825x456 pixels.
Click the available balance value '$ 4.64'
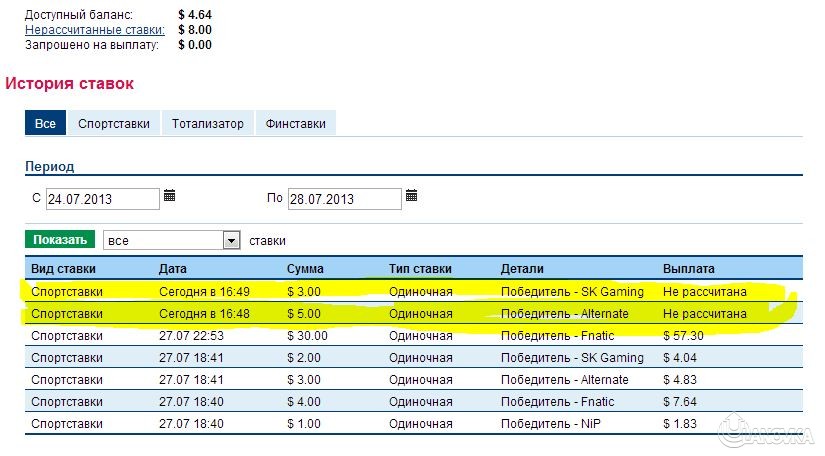[x=195, y=15]
